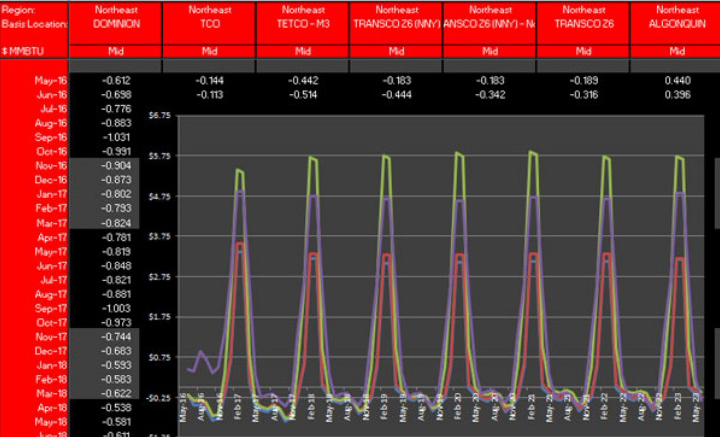The image size is (720, 437).
Task: Select the TCO basis location header
Action: [210, 24]
